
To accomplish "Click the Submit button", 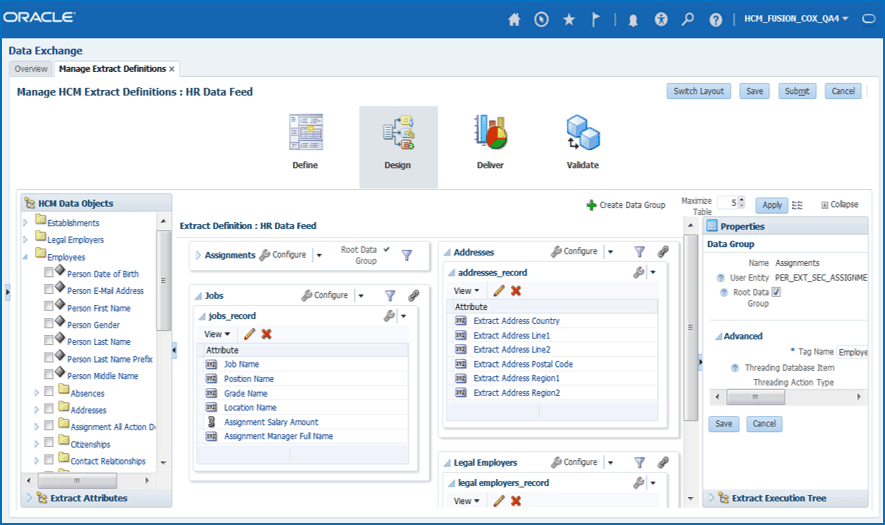I will click(797, 91).
